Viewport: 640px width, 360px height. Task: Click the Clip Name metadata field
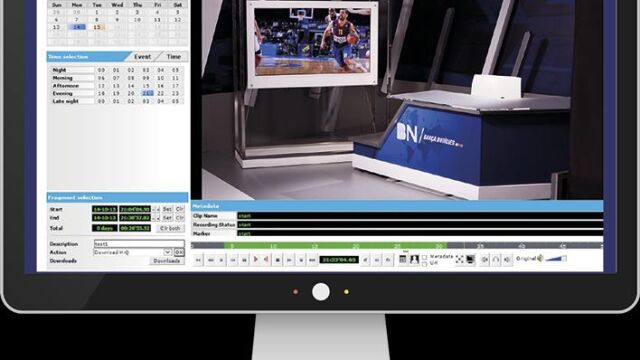pos(420,216)
